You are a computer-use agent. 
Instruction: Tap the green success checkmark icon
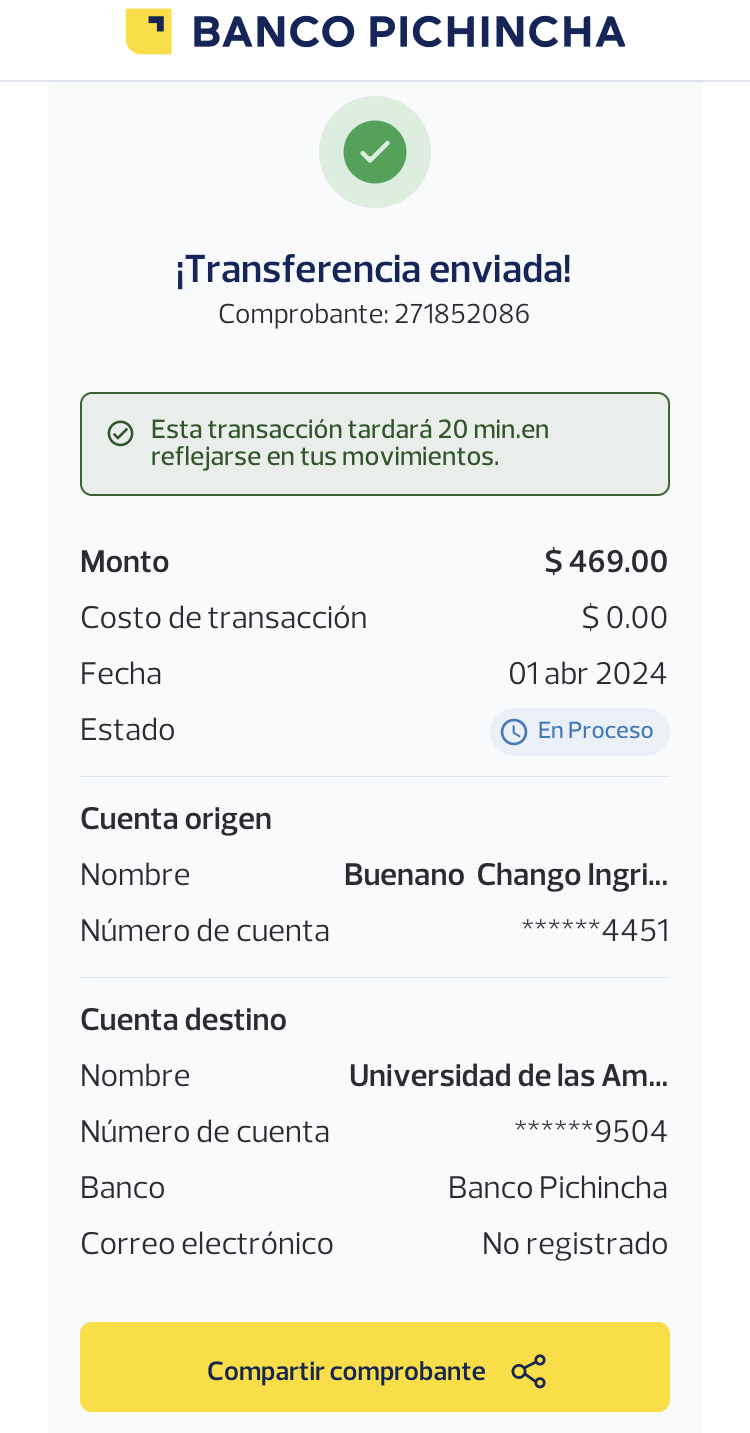pos(375,152)
